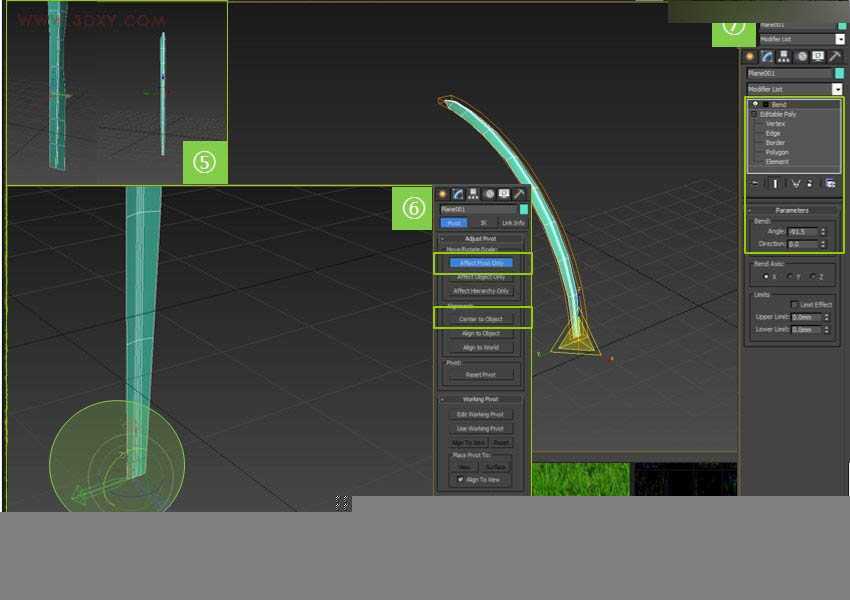The image size is (850, 600).
Task: Click the Edit Working Pivot button
Action: coord(480,415)
